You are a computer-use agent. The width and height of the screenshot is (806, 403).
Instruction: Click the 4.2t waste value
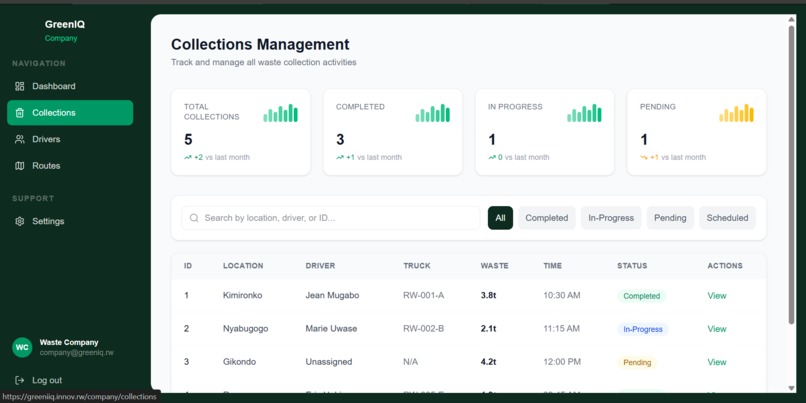coord(488,362)
